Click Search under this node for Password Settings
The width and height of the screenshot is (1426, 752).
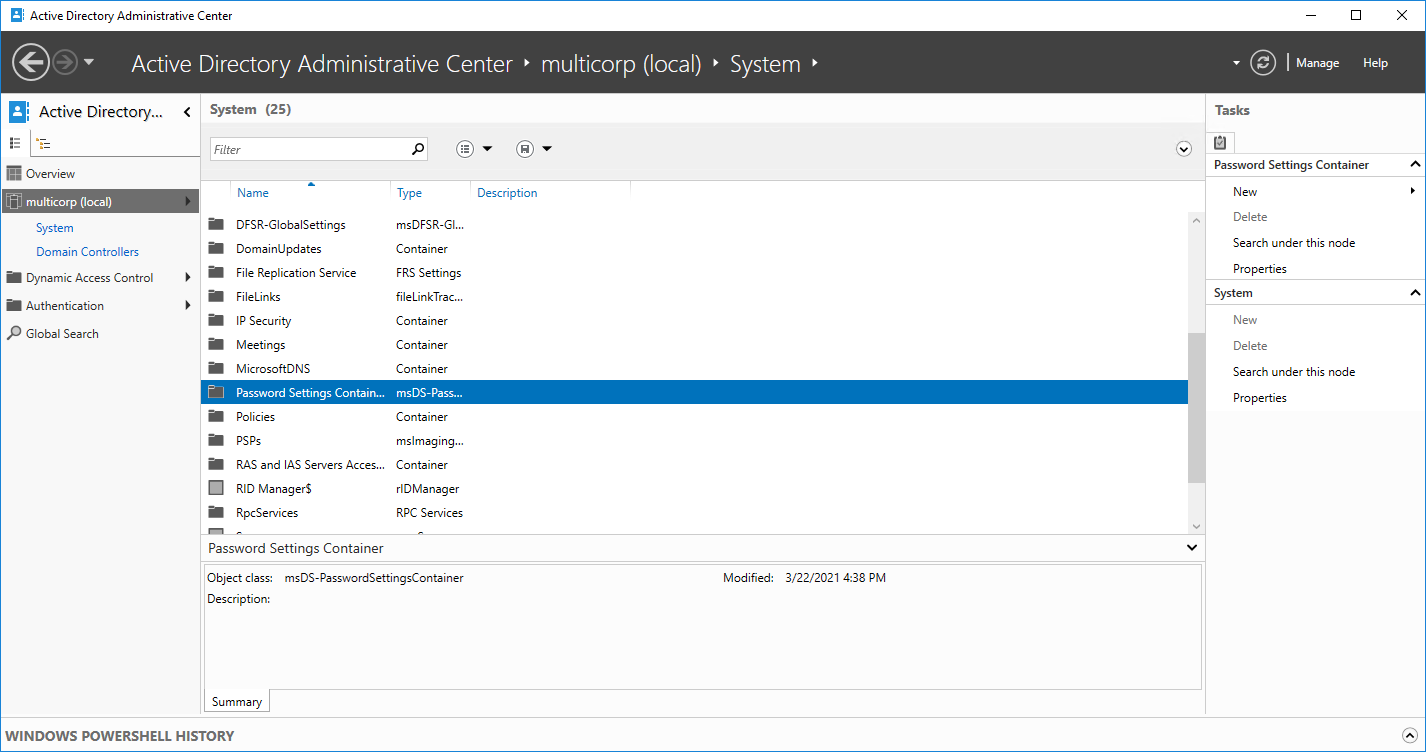pos(1294,243)
